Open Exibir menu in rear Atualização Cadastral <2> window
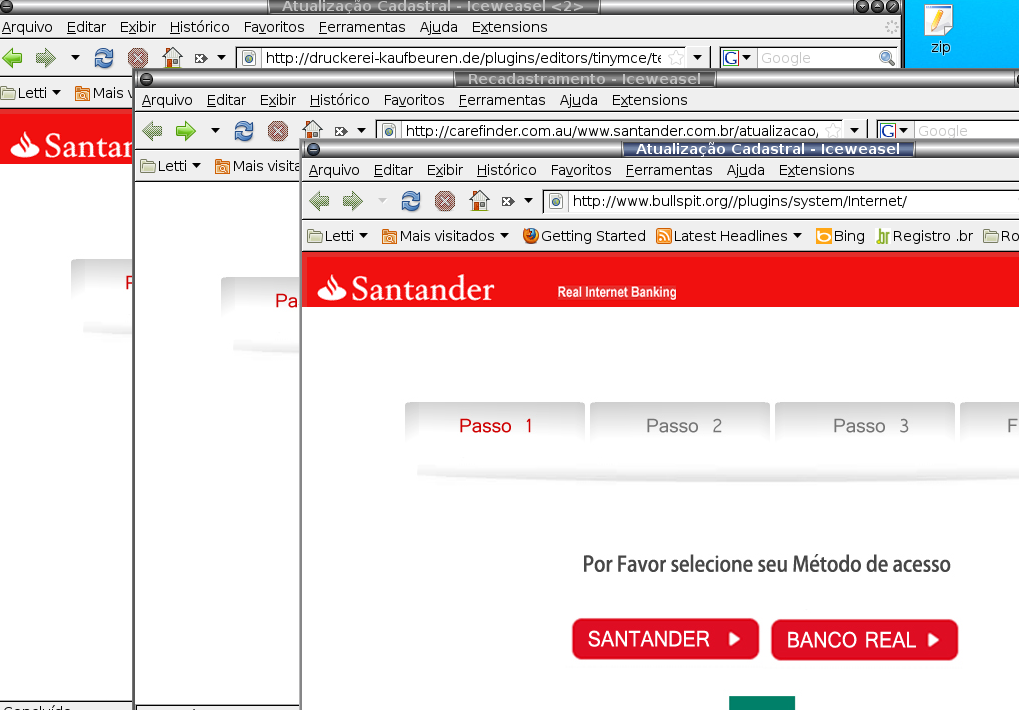The width and height of the screenshot is (1019, 710). pyautogui.click(x=138, y=27)
